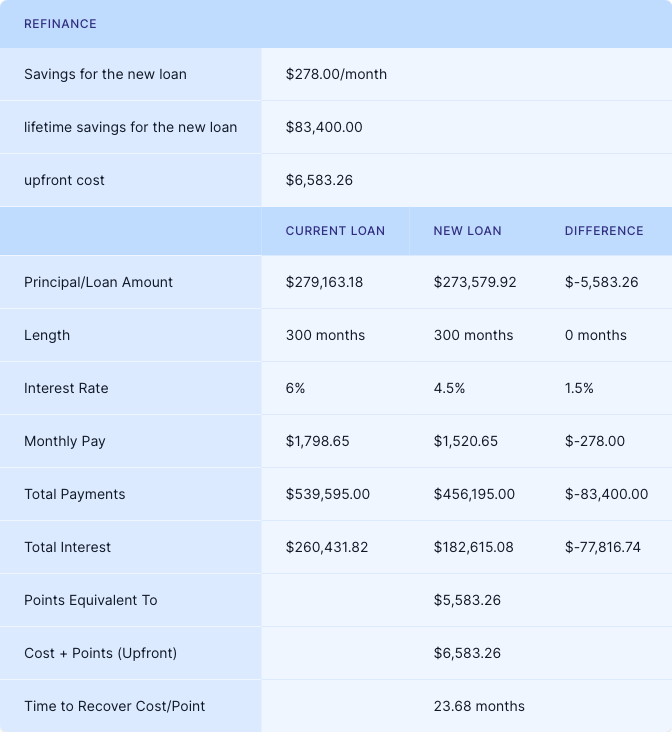
Task: Click the current loan total interest $260,431.82
Action: pyautogui.click(x=326, y=547)
